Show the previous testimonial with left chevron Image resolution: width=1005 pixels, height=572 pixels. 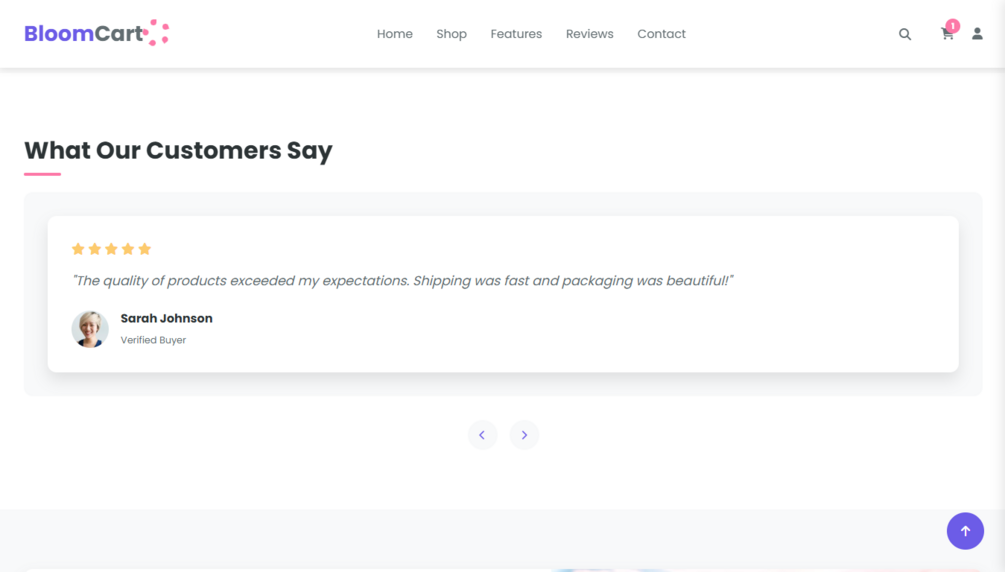click(483, 435)
